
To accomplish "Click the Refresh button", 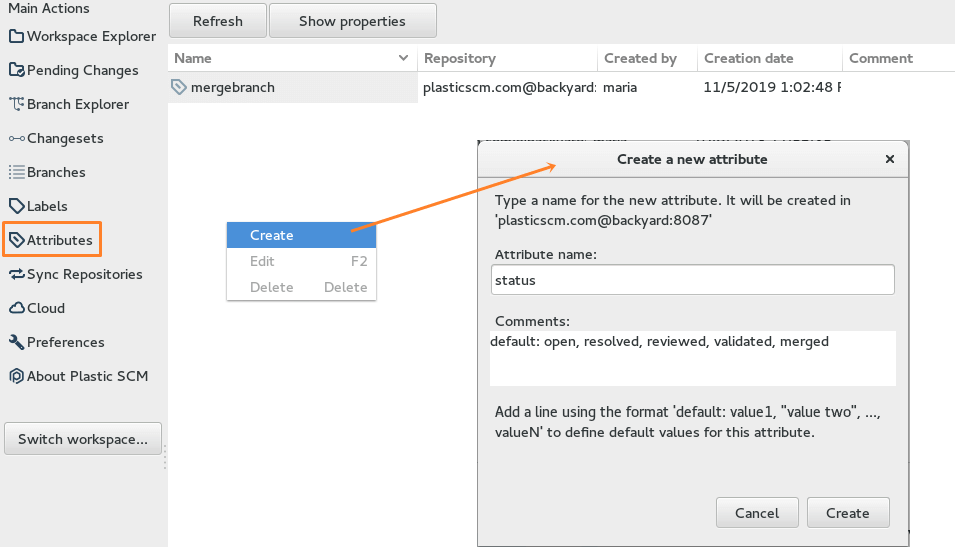I will (x=217, y=21).
